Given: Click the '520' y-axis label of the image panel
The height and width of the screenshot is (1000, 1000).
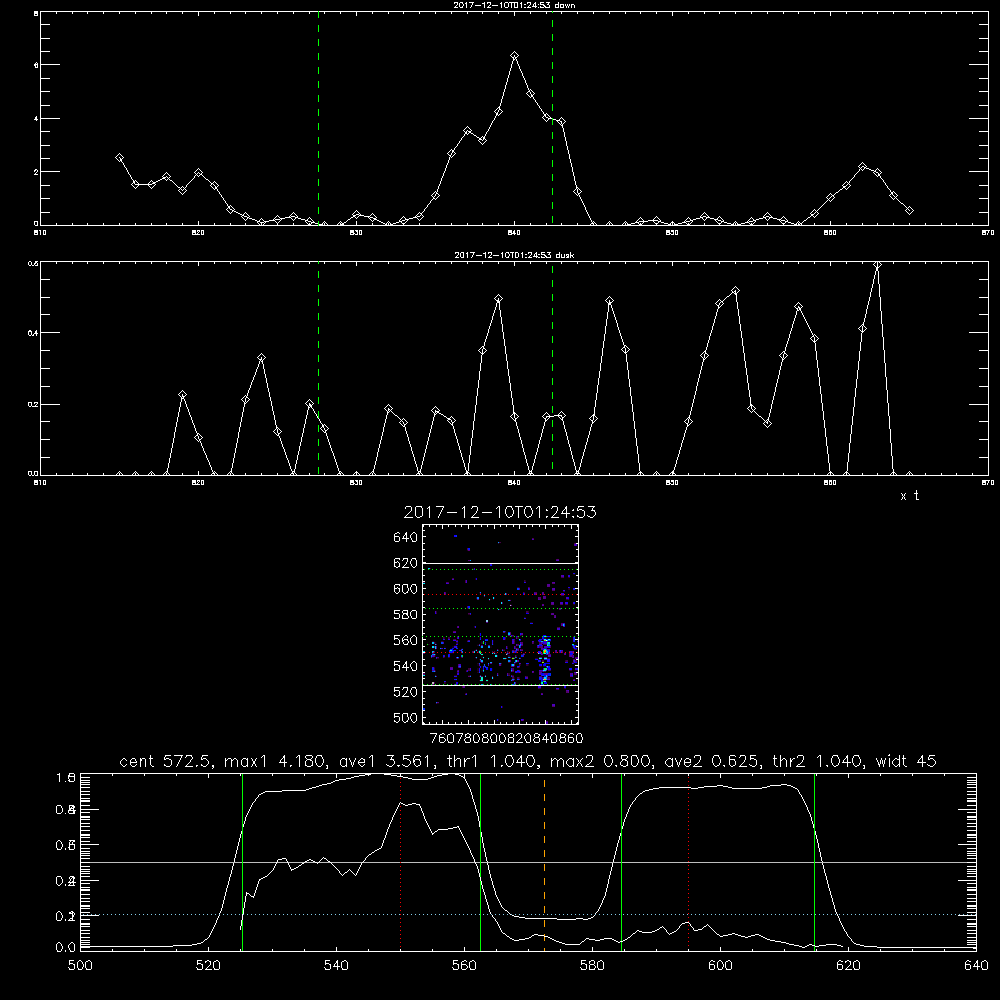Looking at the screenshot, I should (406, 692).
